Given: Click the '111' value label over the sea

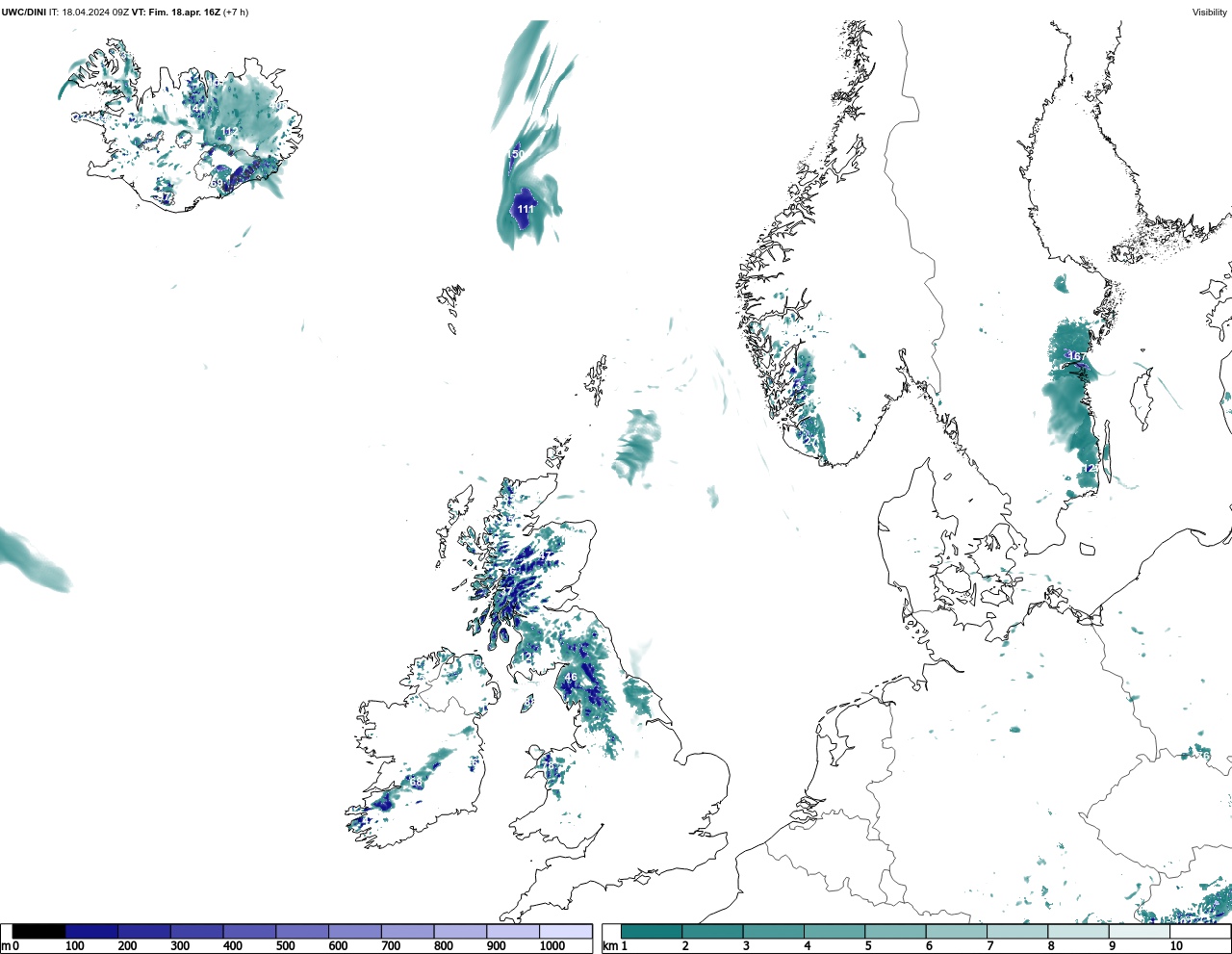Looking at the screenshot, I should pos(526,209).
